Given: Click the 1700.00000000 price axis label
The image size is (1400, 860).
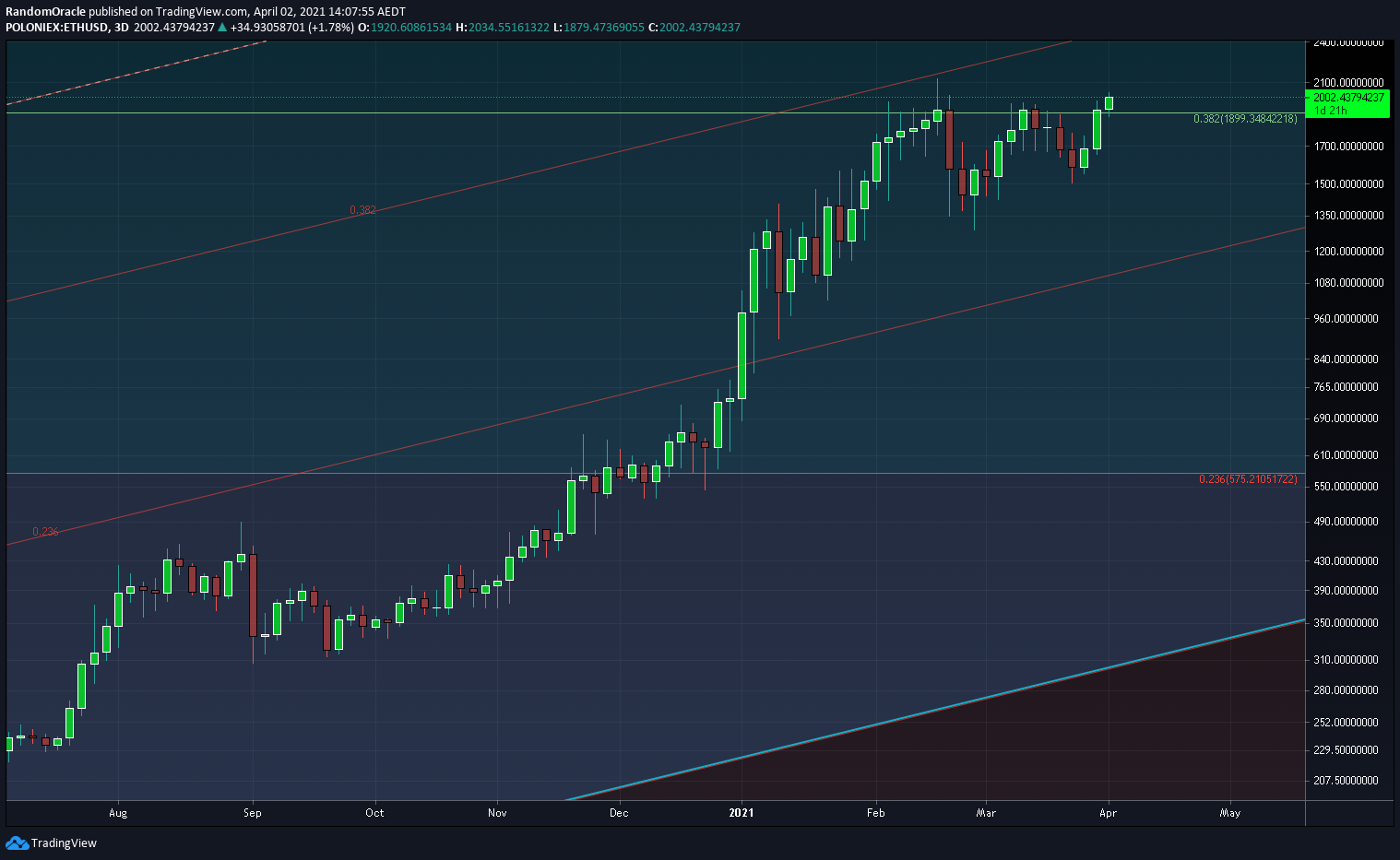Looking at the screenshot, I should 1348,146.
